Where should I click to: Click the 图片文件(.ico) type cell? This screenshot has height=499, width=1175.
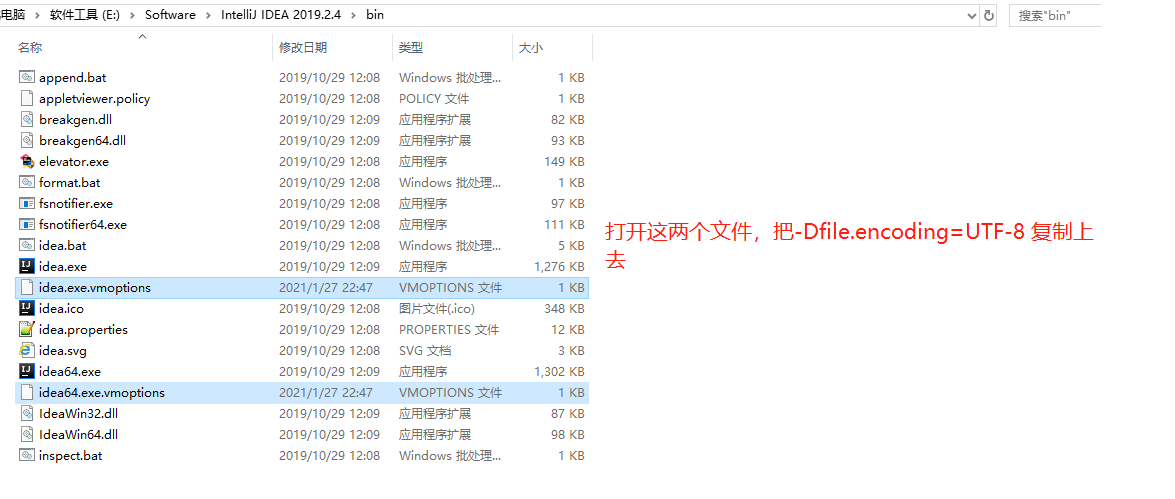click(x=437, y=308)
